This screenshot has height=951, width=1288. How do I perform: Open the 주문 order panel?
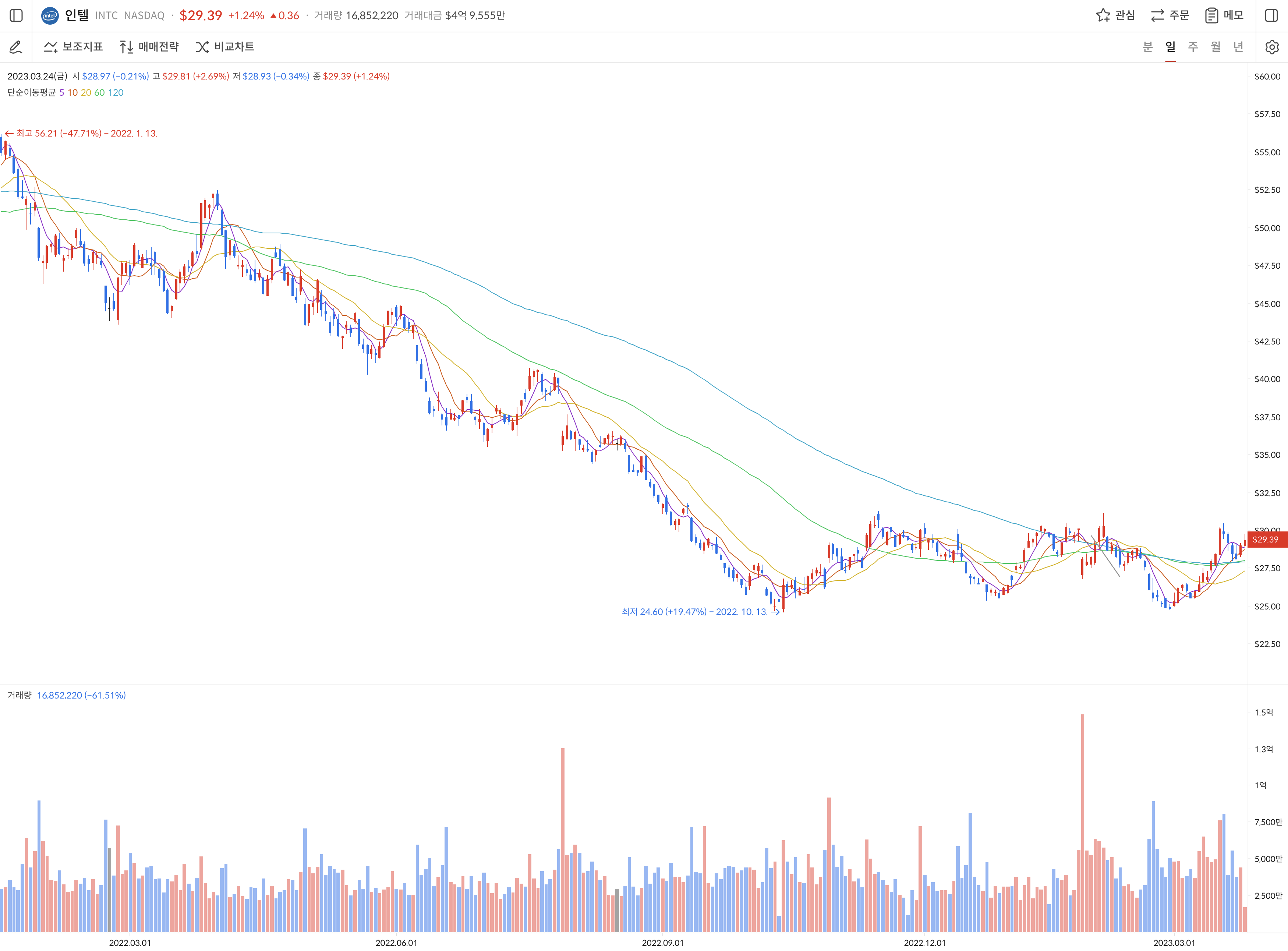pyautogui.click(x=1170, y=15)
